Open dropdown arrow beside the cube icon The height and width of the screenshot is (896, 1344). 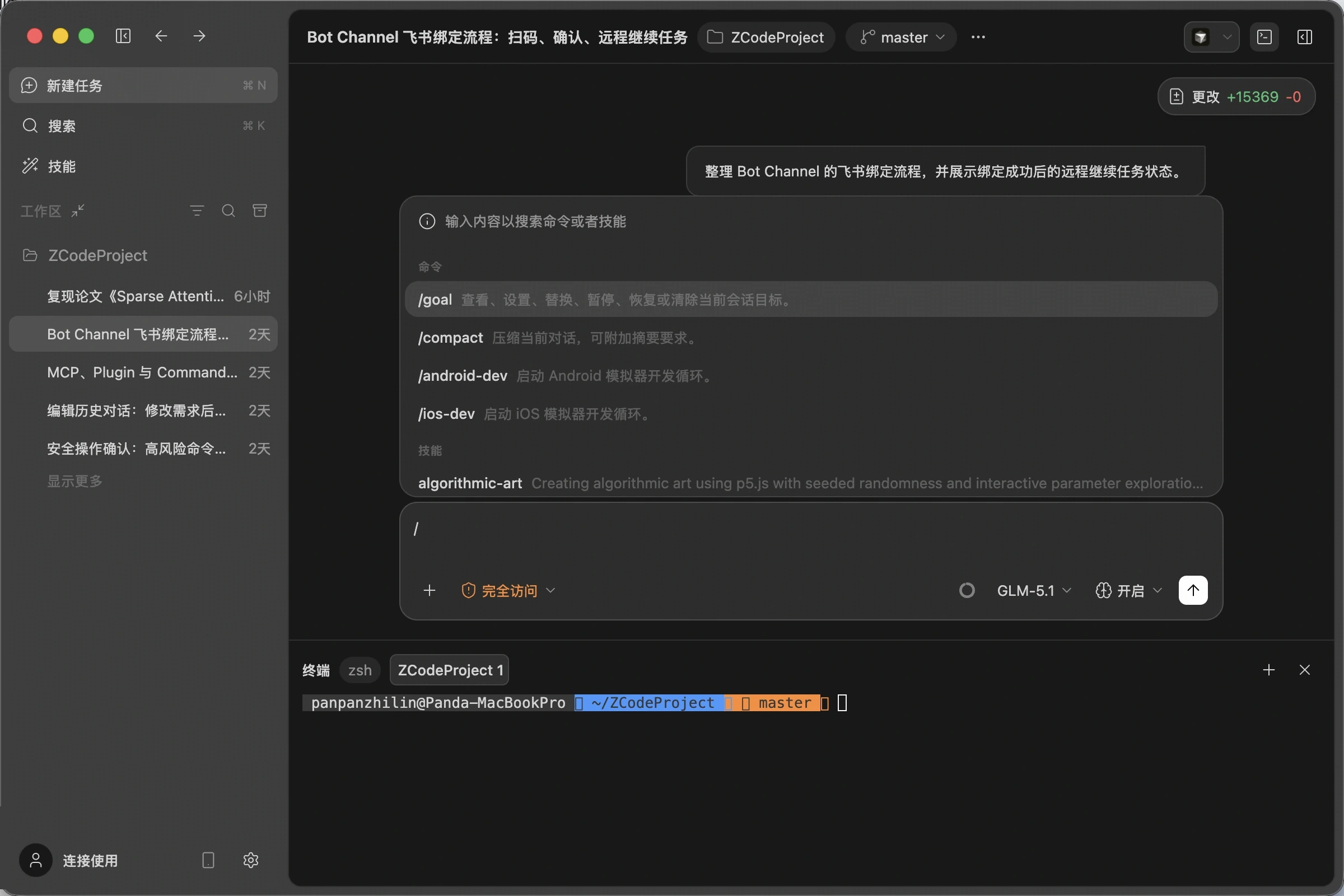point(1227,37)
